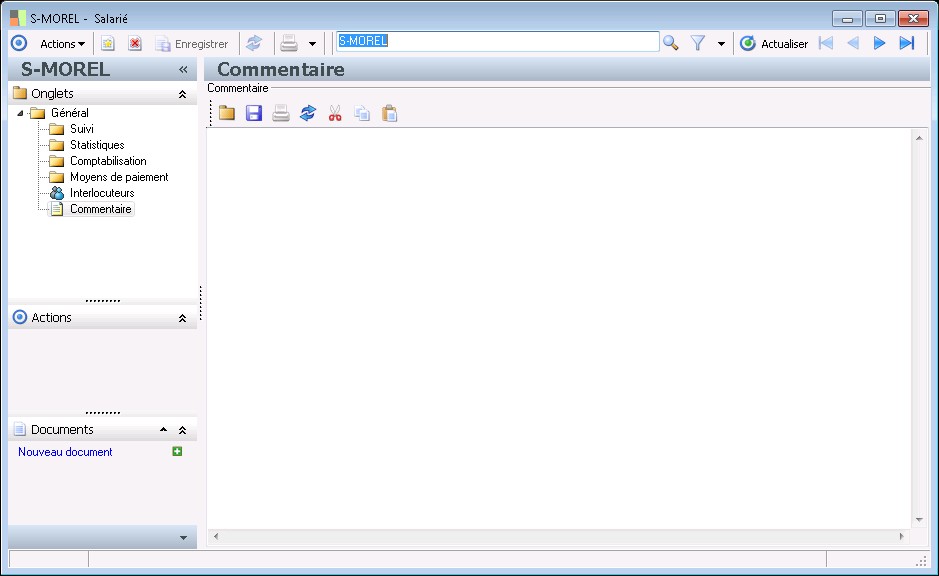Click the comment toolbar refresh icon
This screenshot has height=576, width=939.
coord(308,113)
